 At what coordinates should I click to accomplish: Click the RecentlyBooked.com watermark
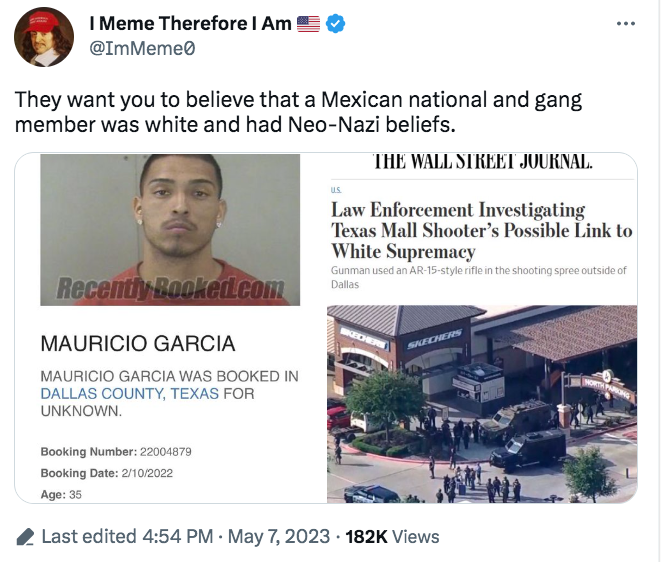[x=170, y=288]
